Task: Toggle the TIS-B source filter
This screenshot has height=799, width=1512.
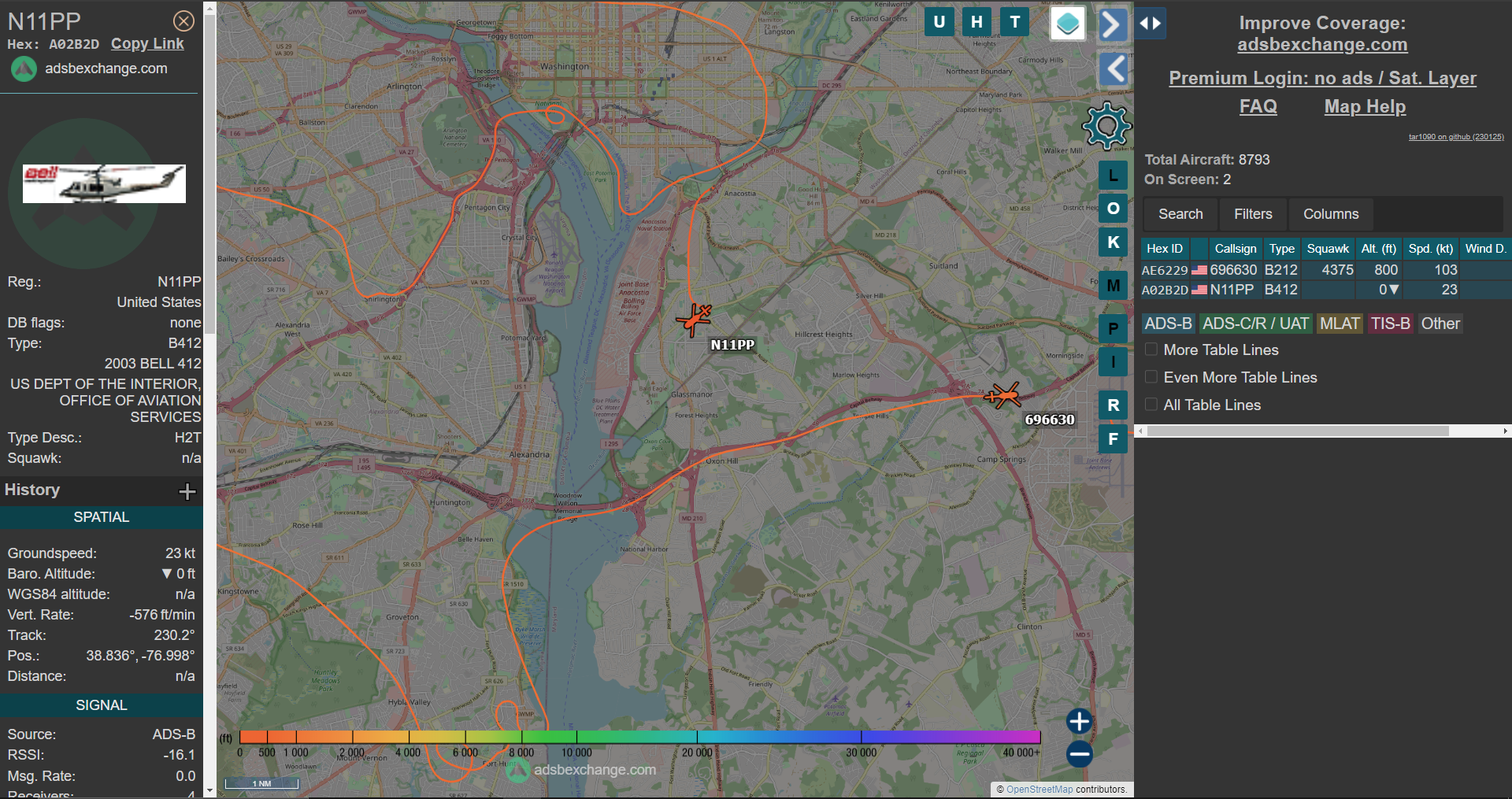Action: (1390, 324)
